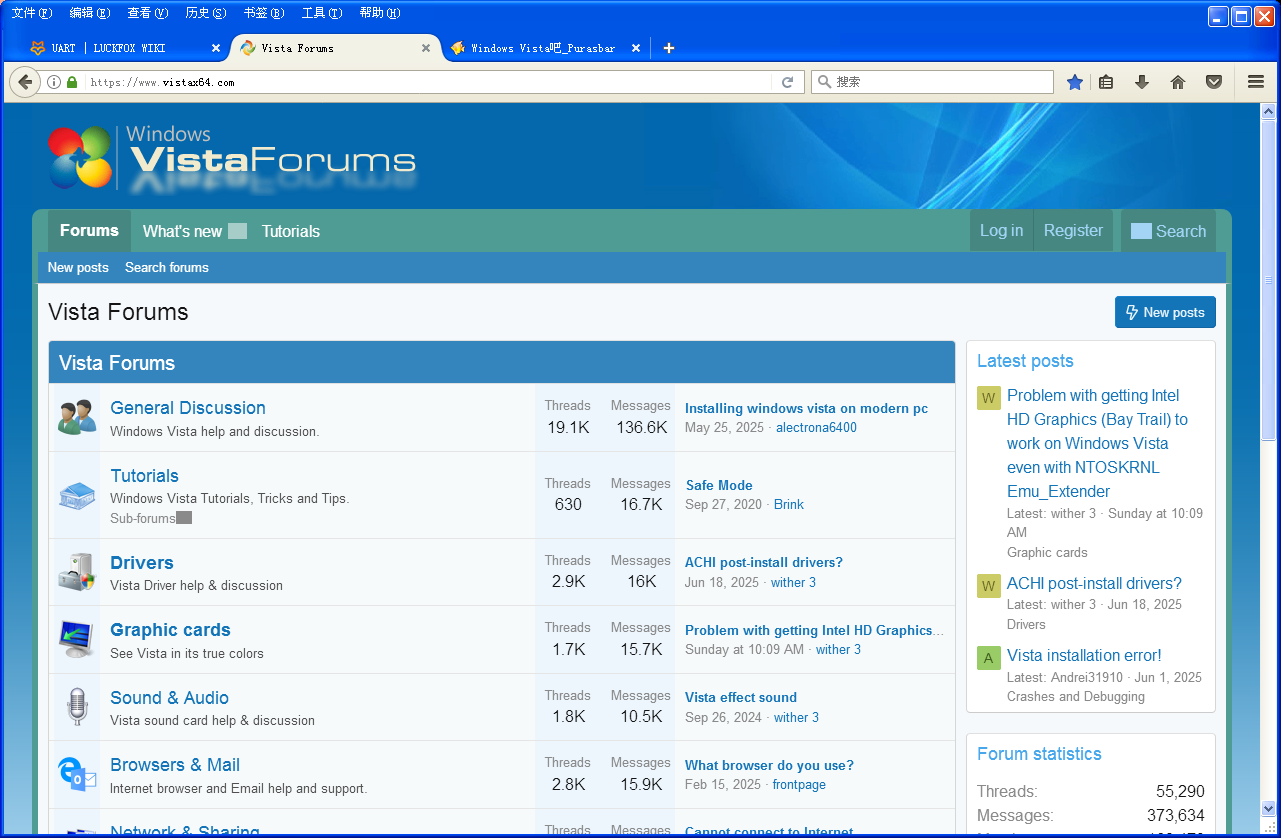The height and width of the screenshot is (838, 1281).
Task: Click avatar W beside ACHI post-install drivers
Action: [x=988, y=586]
